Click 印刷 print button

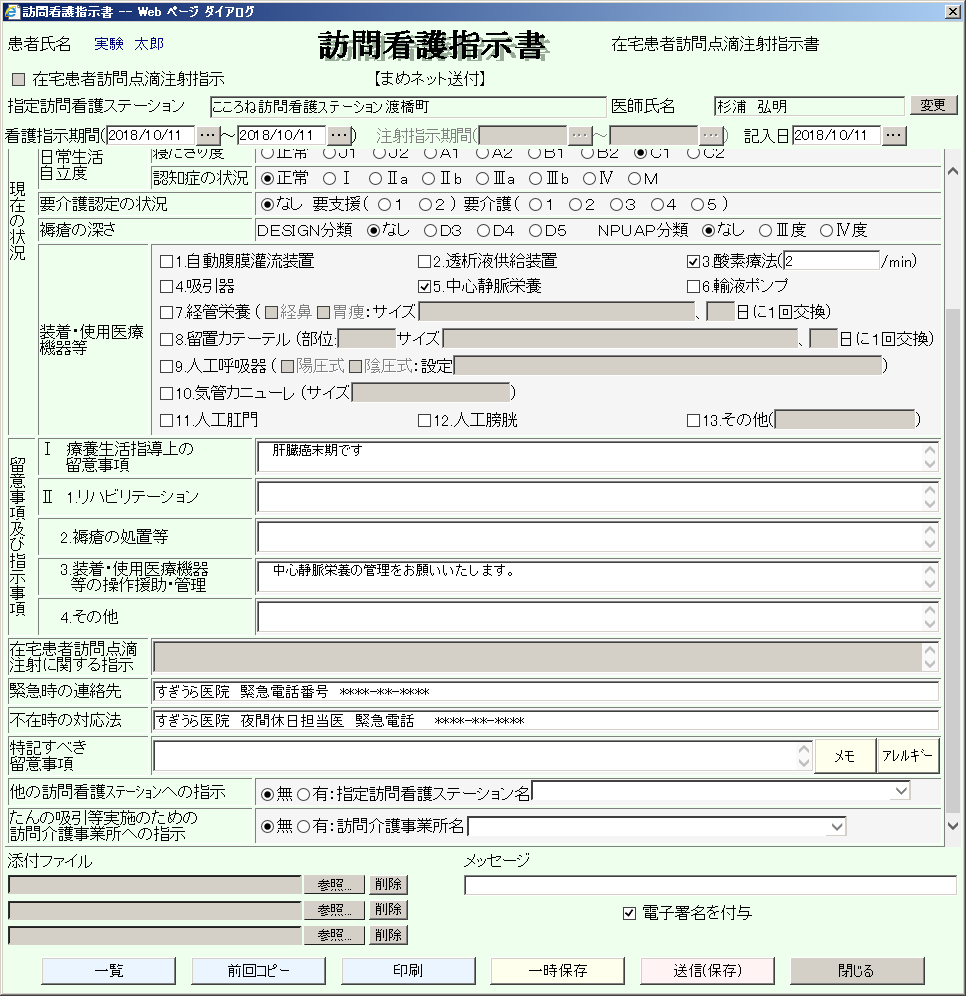pos(408,971)
